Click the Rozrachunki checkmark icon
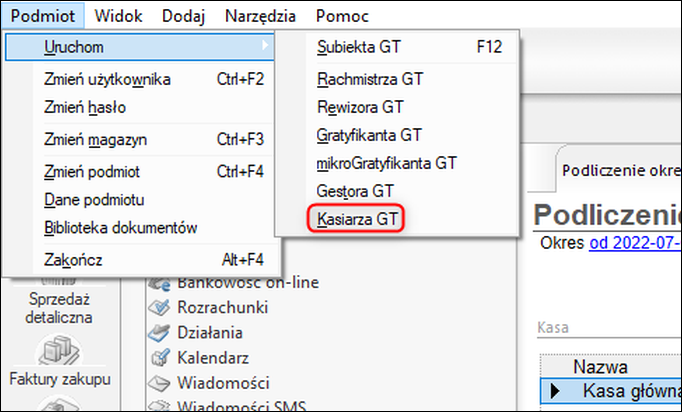Image resolution: width=682 pixels, height=412 pixels. pos(157,308)
